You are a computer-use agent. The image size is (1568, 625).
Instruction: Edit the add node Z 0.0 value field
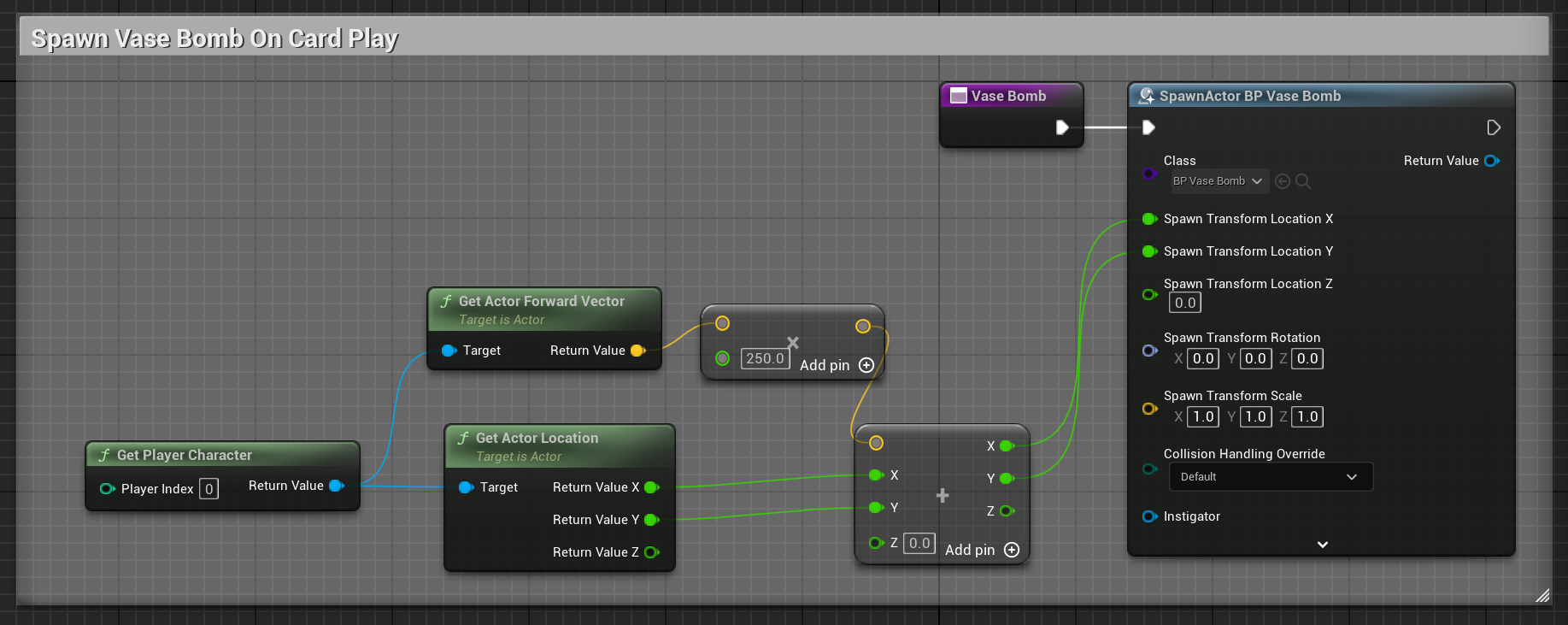pos(919,543)
